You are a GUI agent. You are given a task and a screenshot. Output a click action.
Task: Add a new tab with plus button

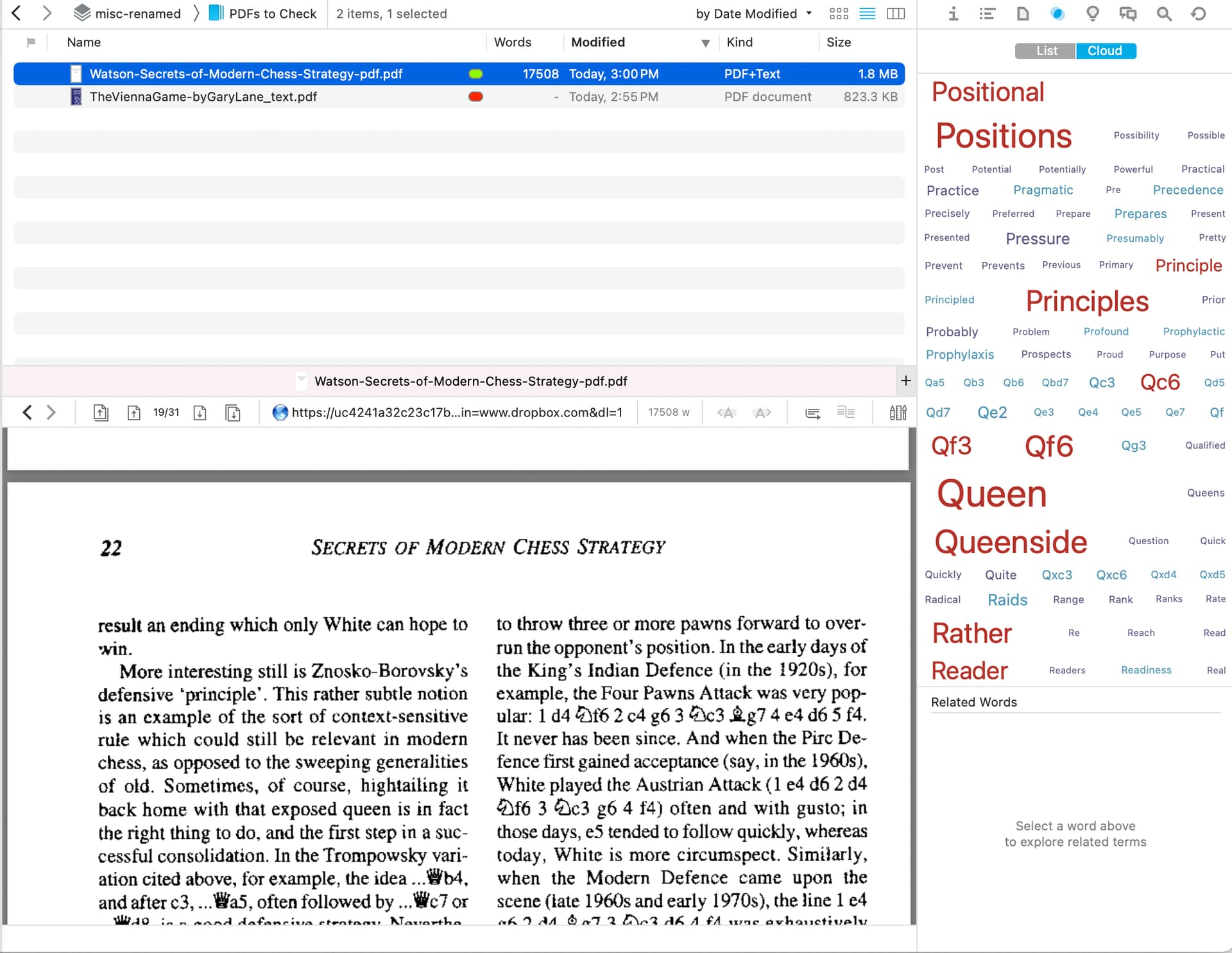point(905,381)
